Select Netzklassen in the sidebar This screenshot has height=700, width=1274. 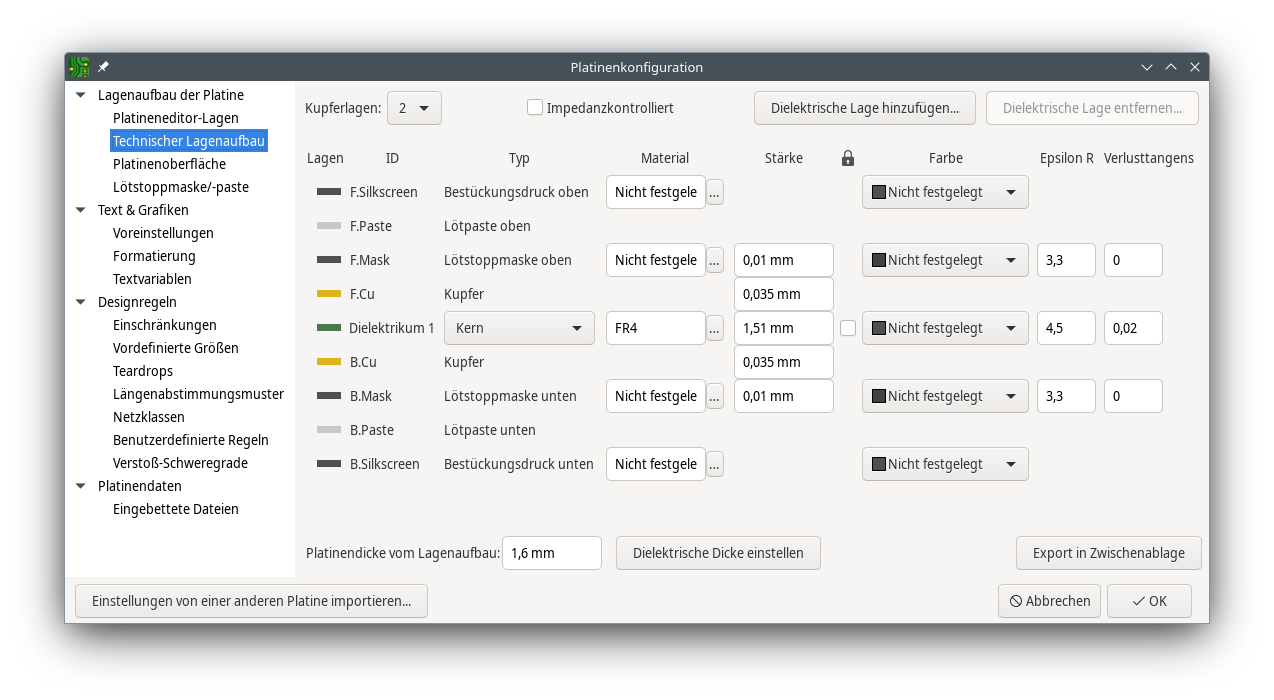[x=149, y=417]
